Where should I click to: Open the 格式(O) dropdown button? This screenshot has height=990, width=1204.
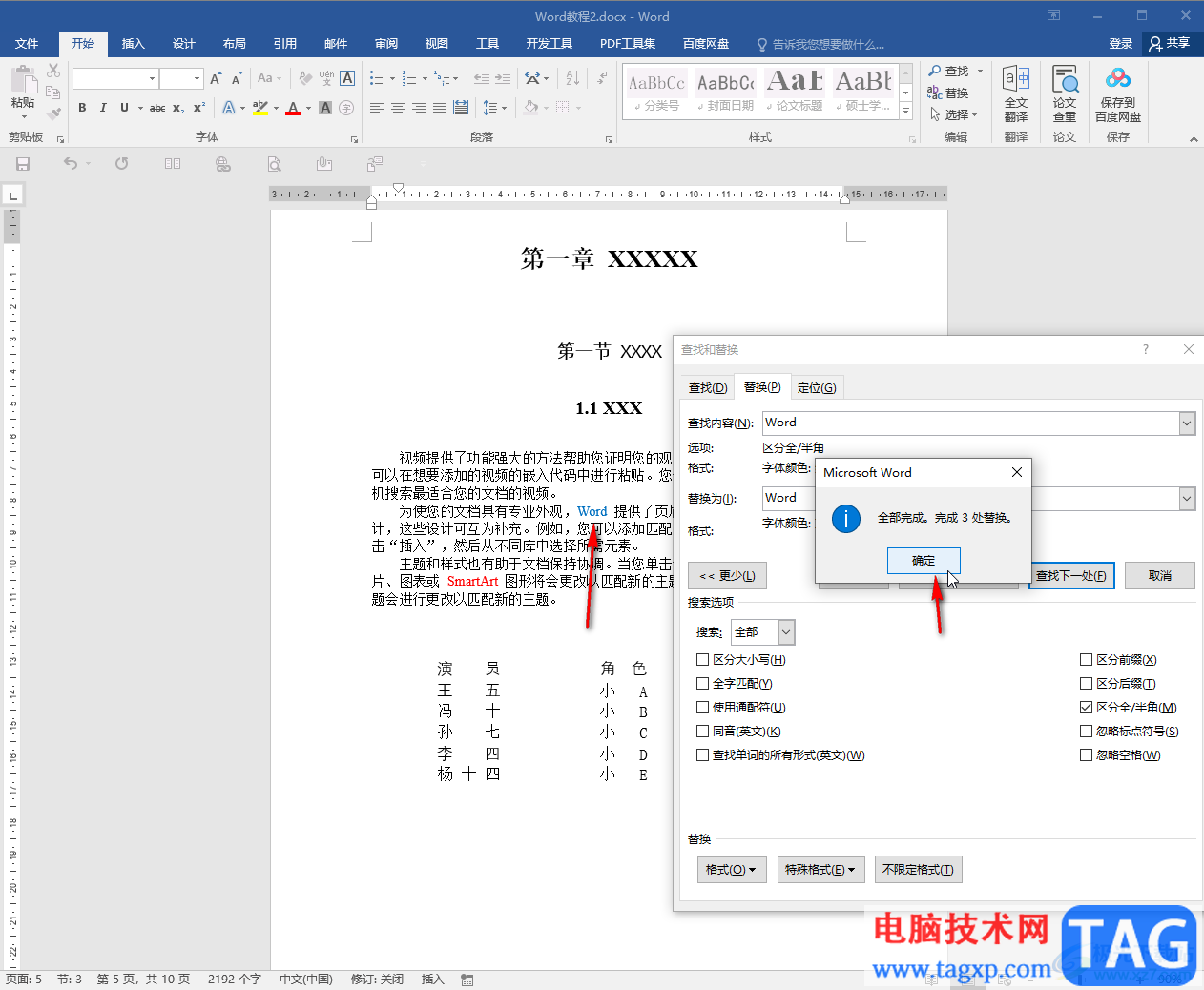coord(732,869)
